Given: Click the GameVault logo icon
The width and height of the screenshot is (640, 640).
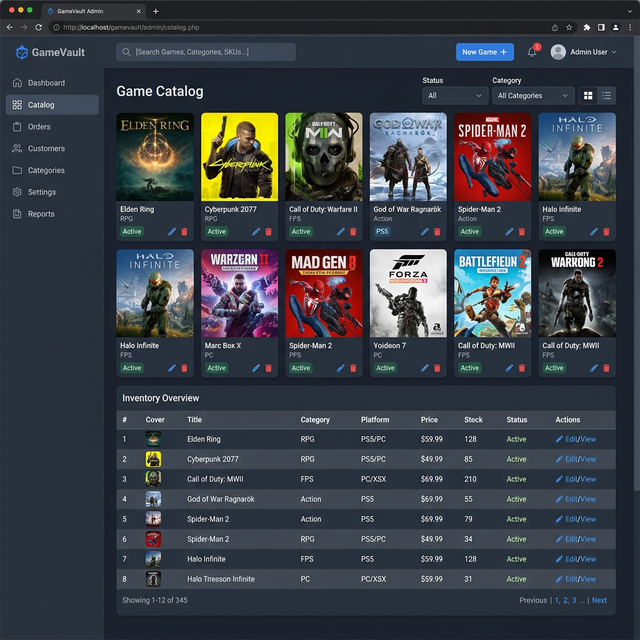Looking at the screenshot, I should pyautogui.click(x=22, y=52).
